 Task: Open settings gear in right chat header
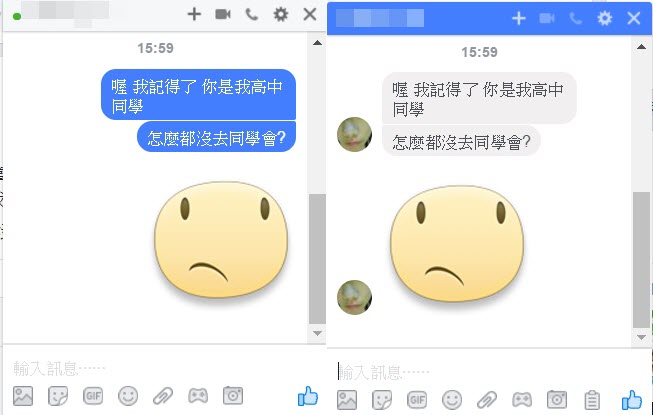[605, 18]
